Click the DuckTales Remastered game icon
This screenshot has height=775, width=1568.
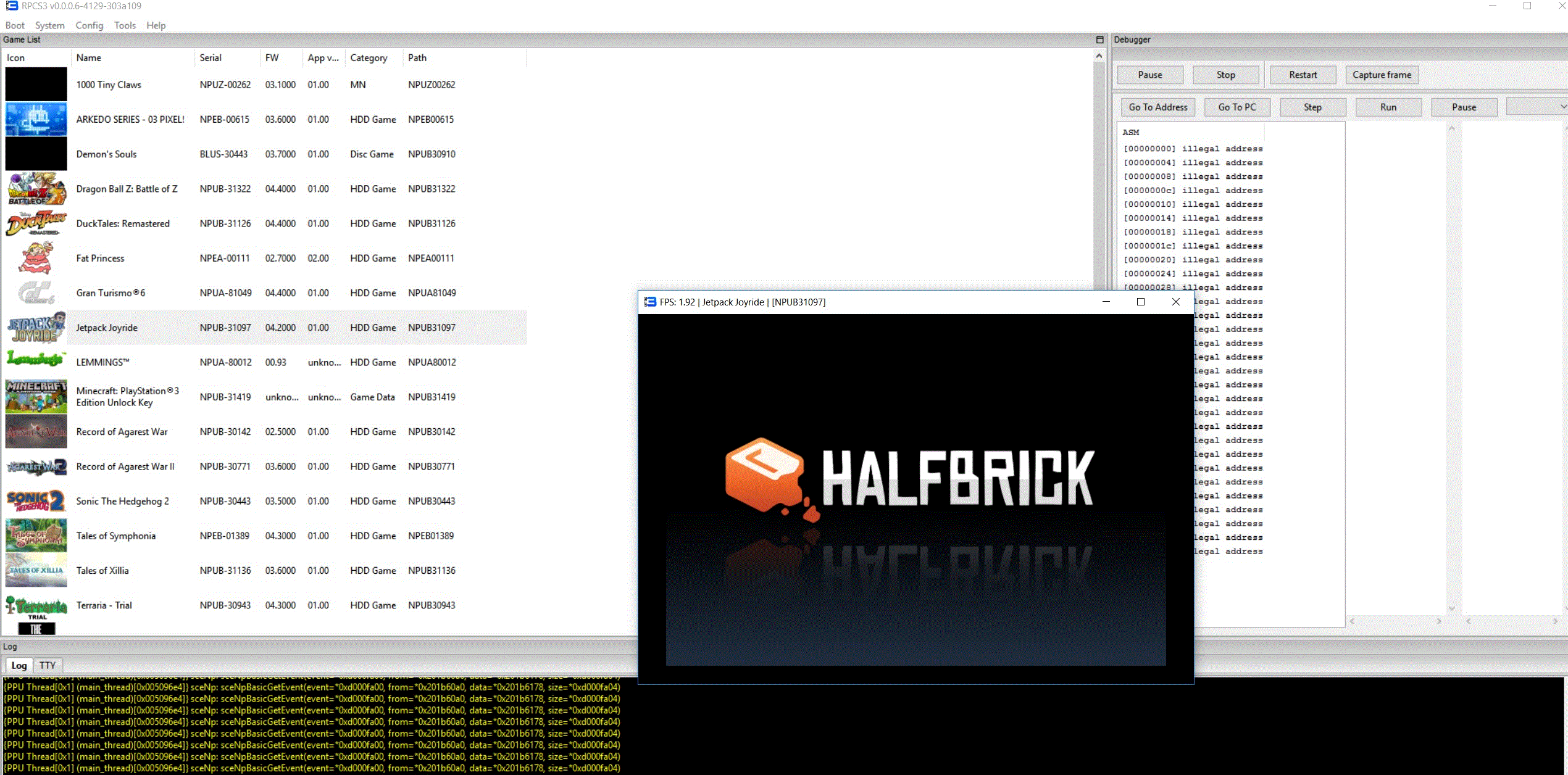36,223
